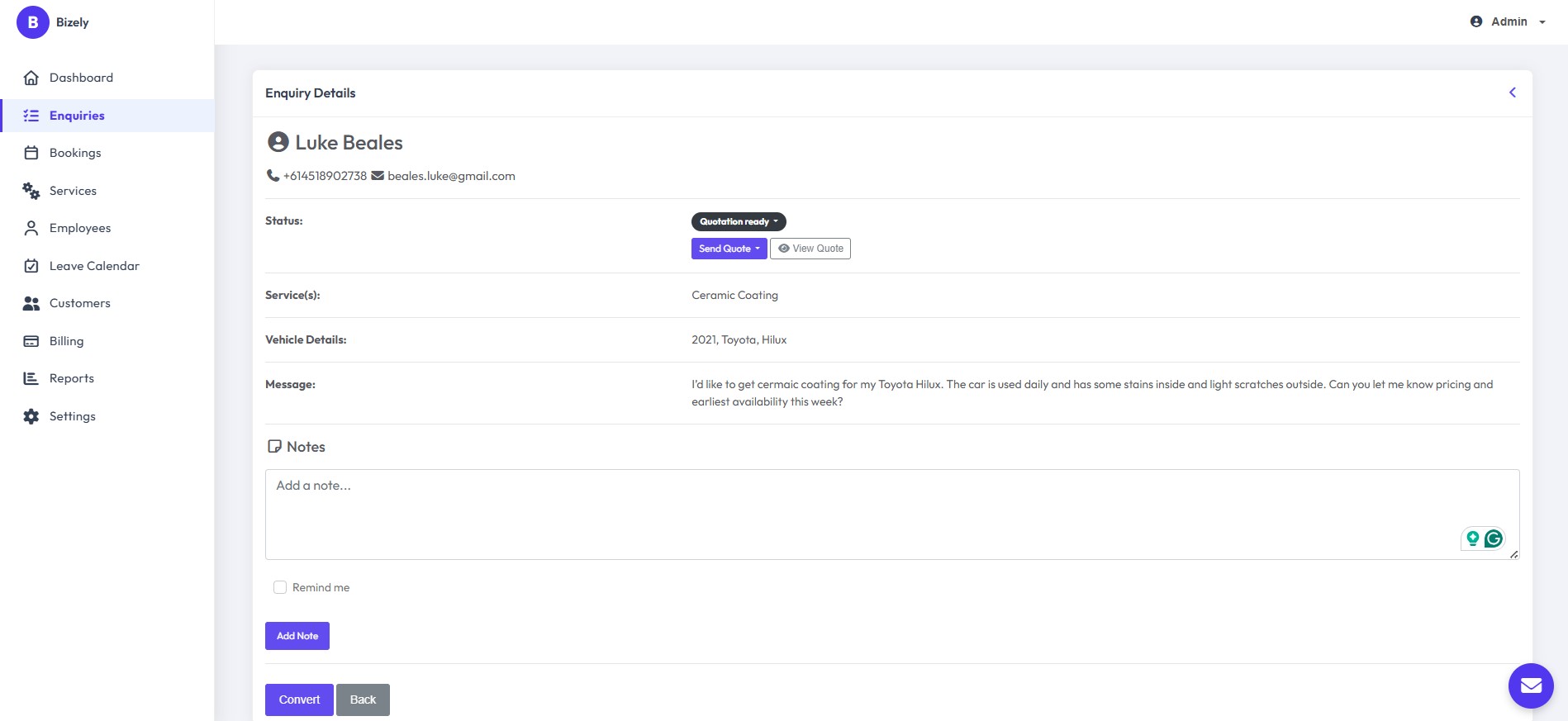Open Customers in the sidebar
This screenshot has height=721, width=1568.
tap(80, 303)
